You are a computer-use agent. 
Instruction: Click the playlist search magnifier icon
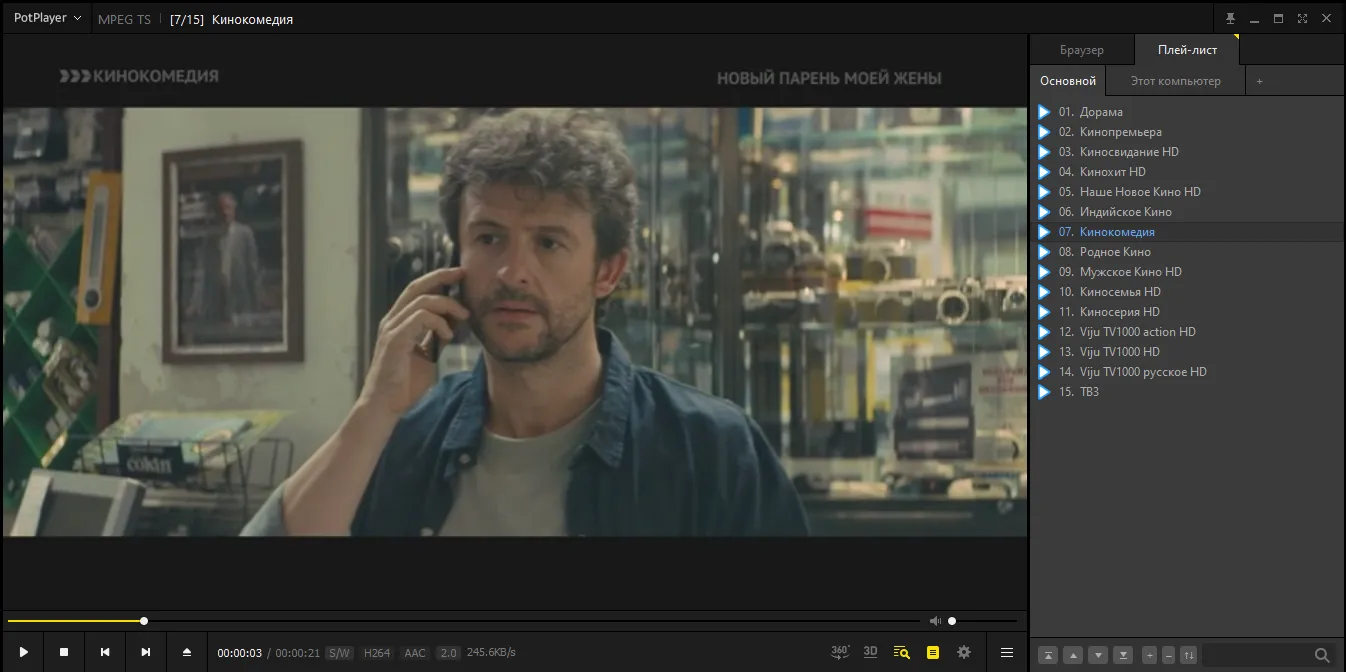coord(1322,656)
